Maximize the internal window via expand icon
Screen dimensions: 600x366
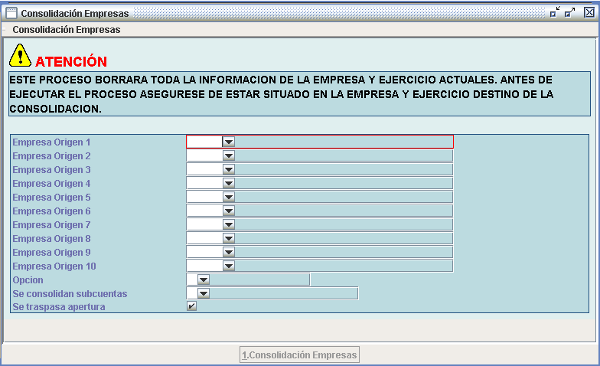point(570,13)
